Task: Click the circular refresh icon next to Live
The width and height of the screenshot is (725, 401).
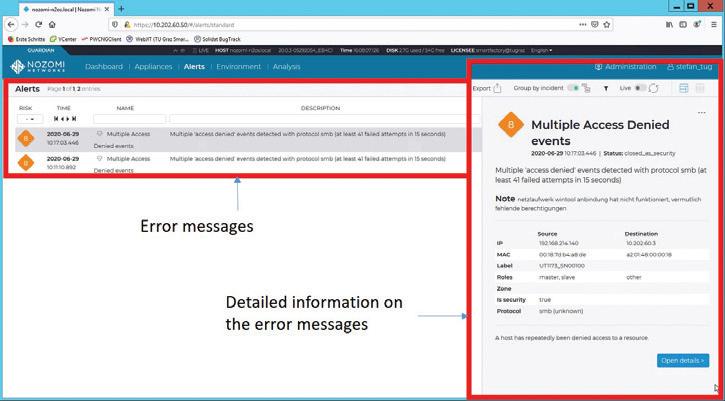Action: pos(653,88)
